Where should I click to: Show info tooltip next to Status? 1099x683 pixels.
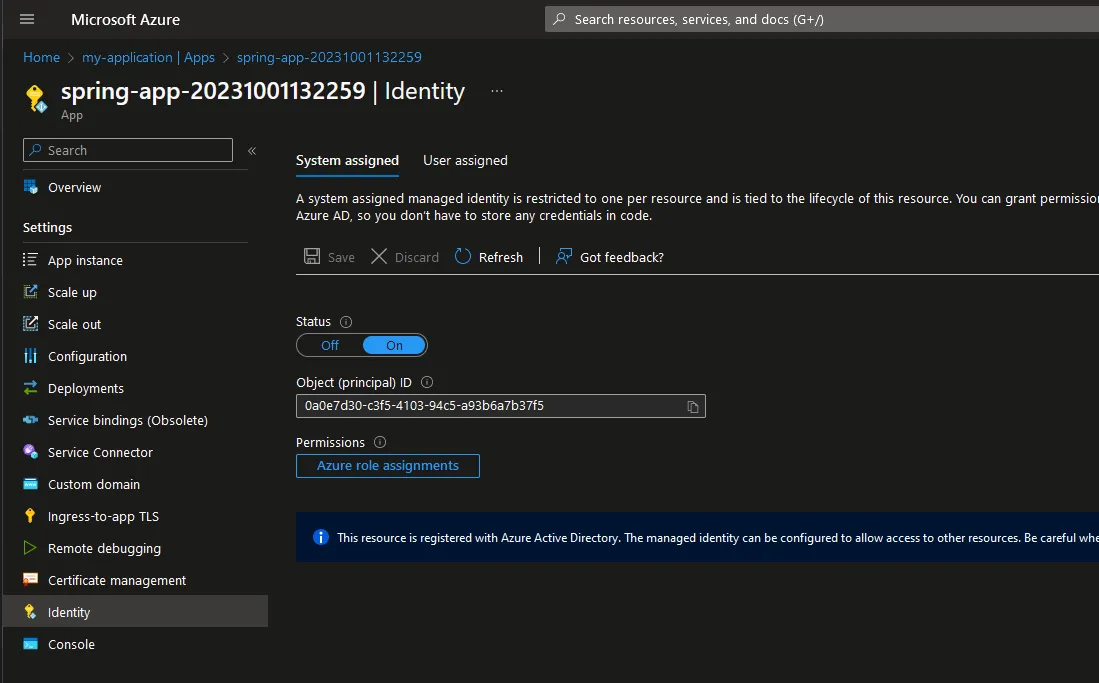click(346, 322)
